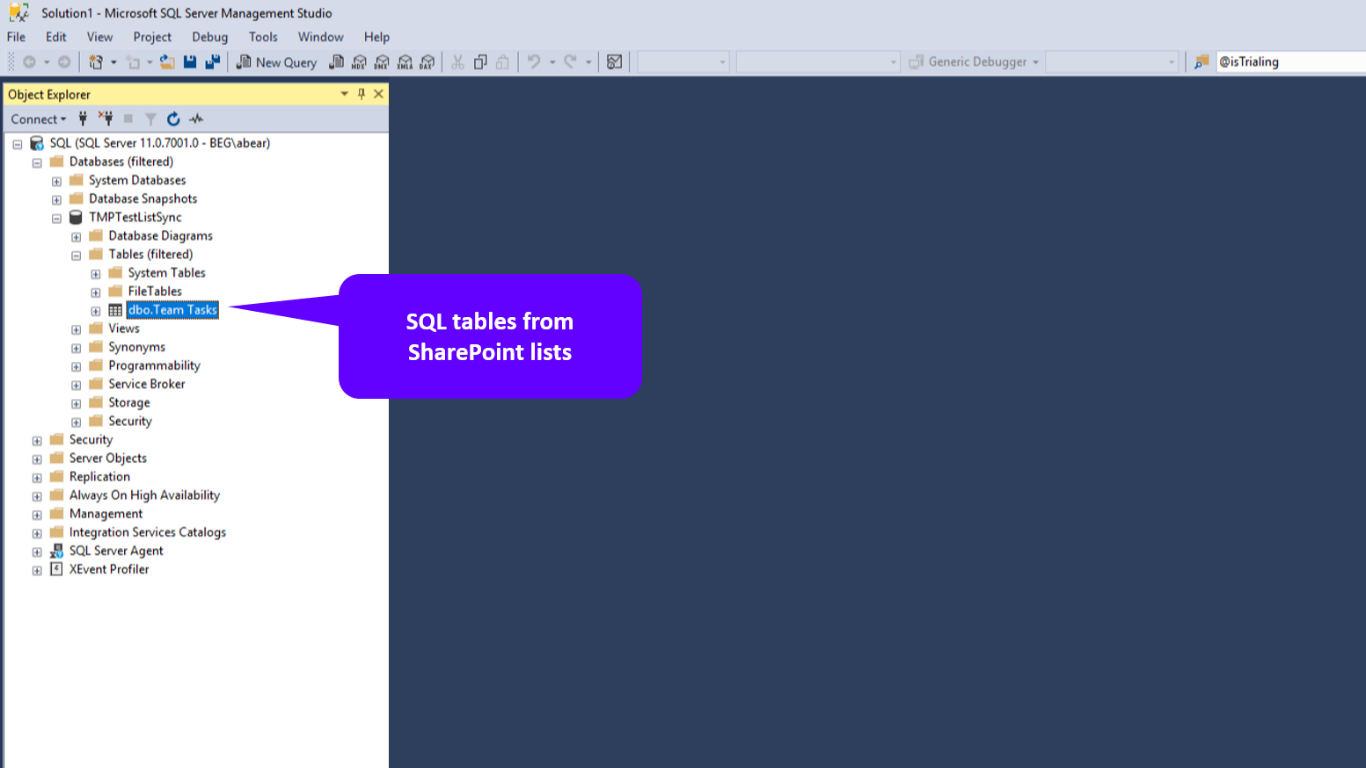1366x768 pixels.
Task: Click the find box containing @isTrialing
Action: click(1291, 62)
